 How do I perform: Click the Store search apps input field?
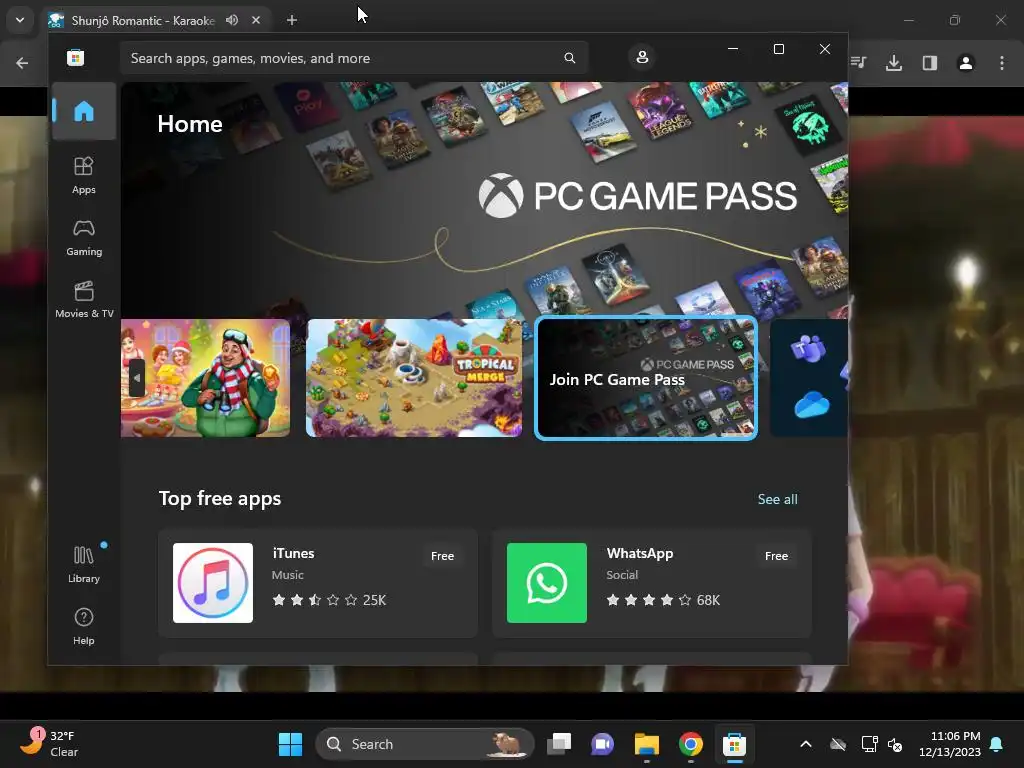pyautogui.click(x=354, y=58)
